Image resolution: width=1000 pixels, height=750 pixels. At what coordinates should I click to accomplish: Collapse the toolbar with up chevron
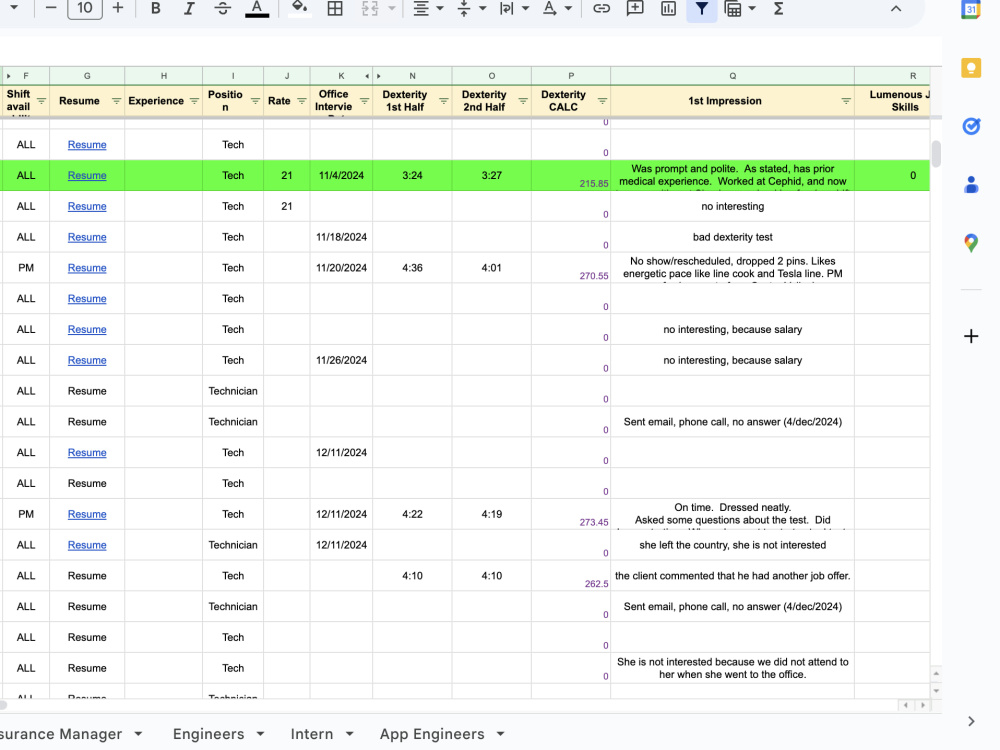tap(896, 8)
